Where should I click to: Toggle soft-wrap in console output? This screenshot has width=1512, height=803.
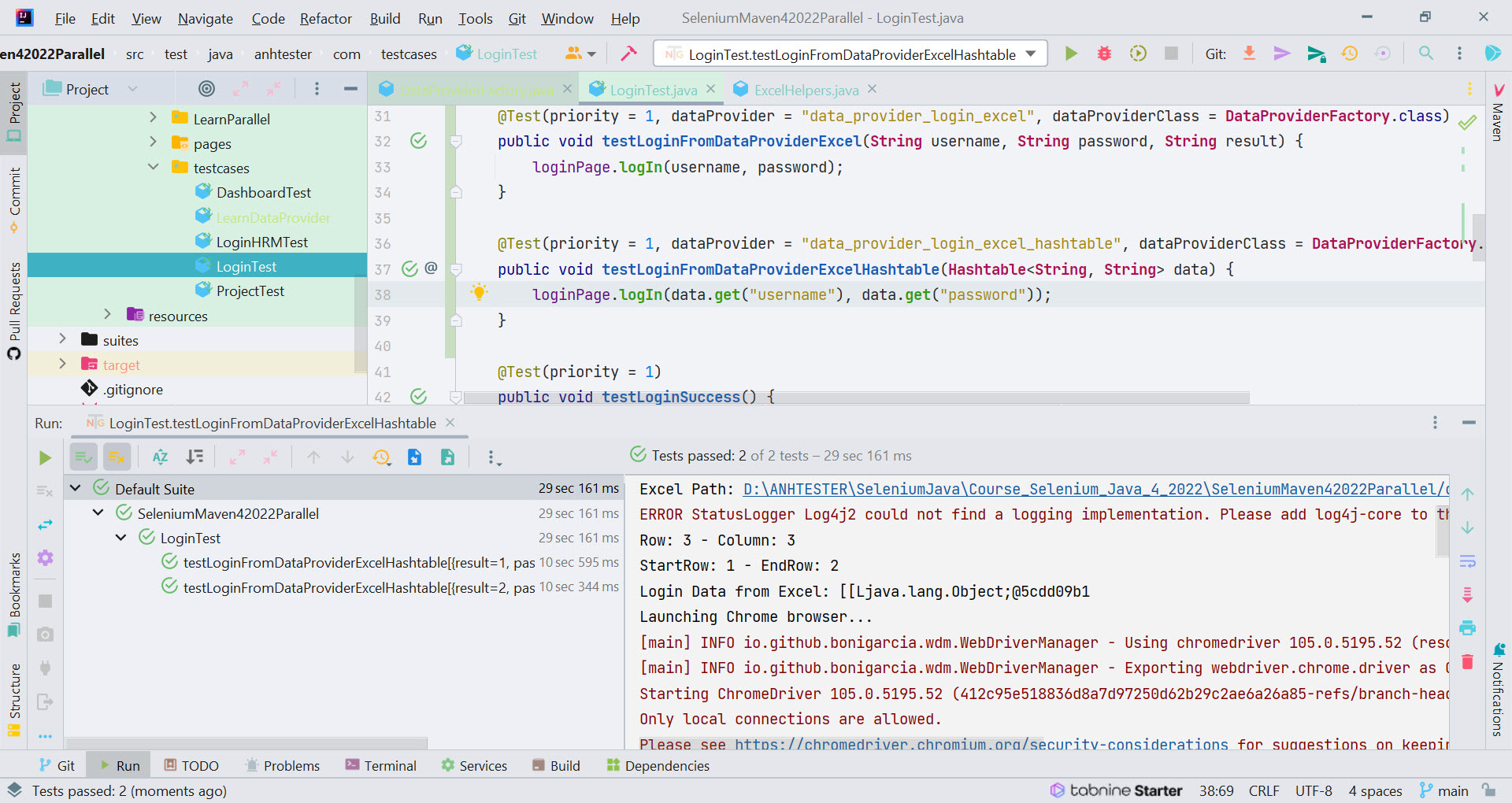tap(1467, 561)
